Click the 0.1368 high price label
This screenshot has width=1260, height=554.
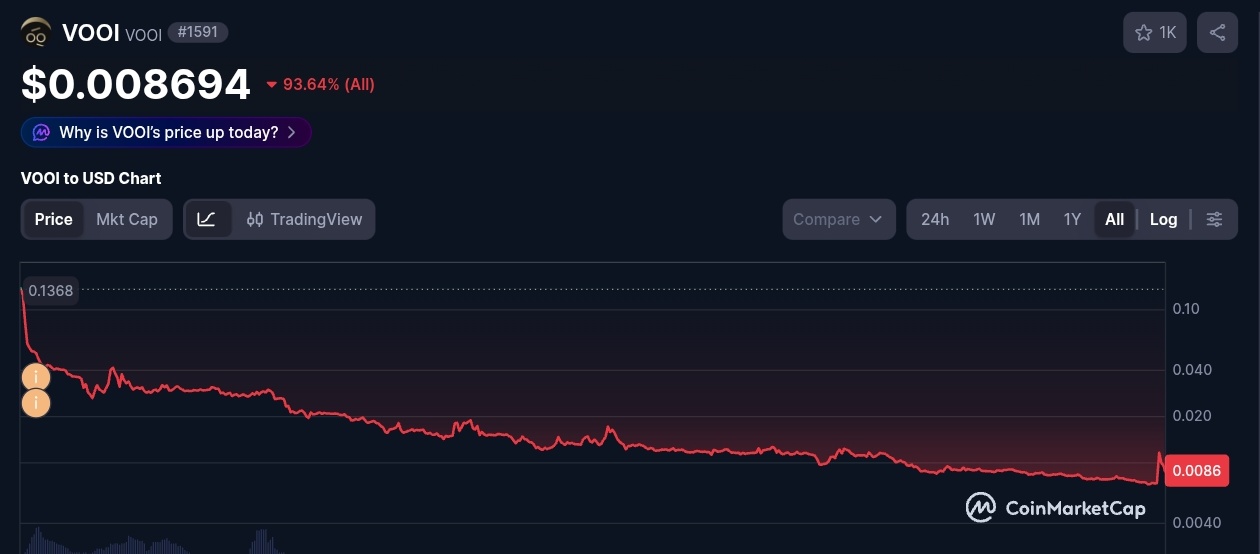pyautogui.click(x=50, y=290)
